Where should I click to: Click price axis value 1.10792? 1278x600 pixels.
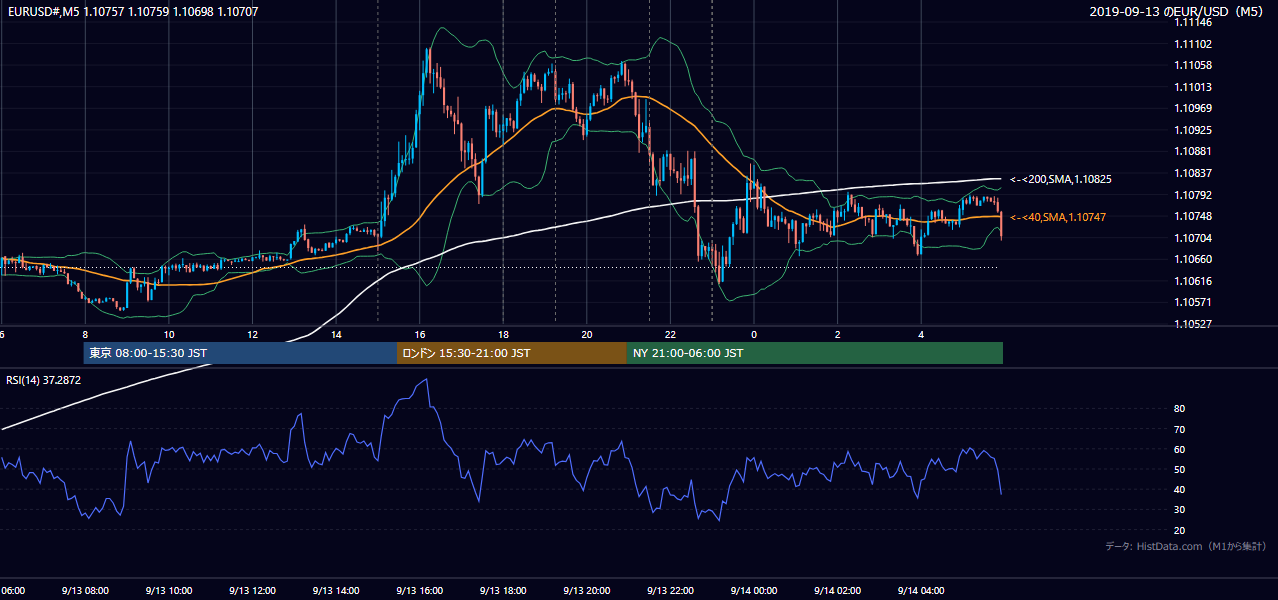click(x=1192, y=195)
